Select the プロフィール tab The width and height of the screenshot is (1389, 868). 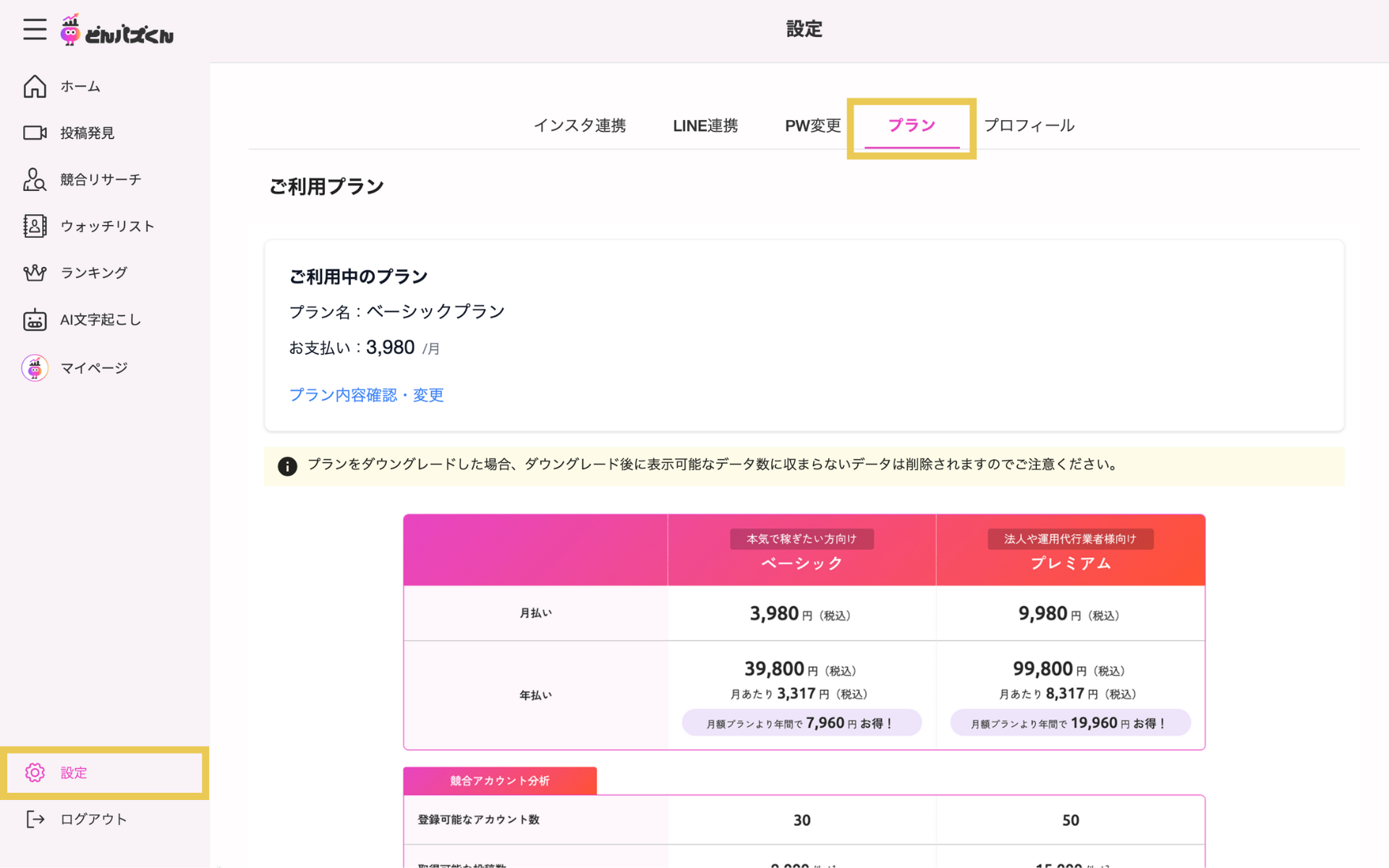(1029, 126)
